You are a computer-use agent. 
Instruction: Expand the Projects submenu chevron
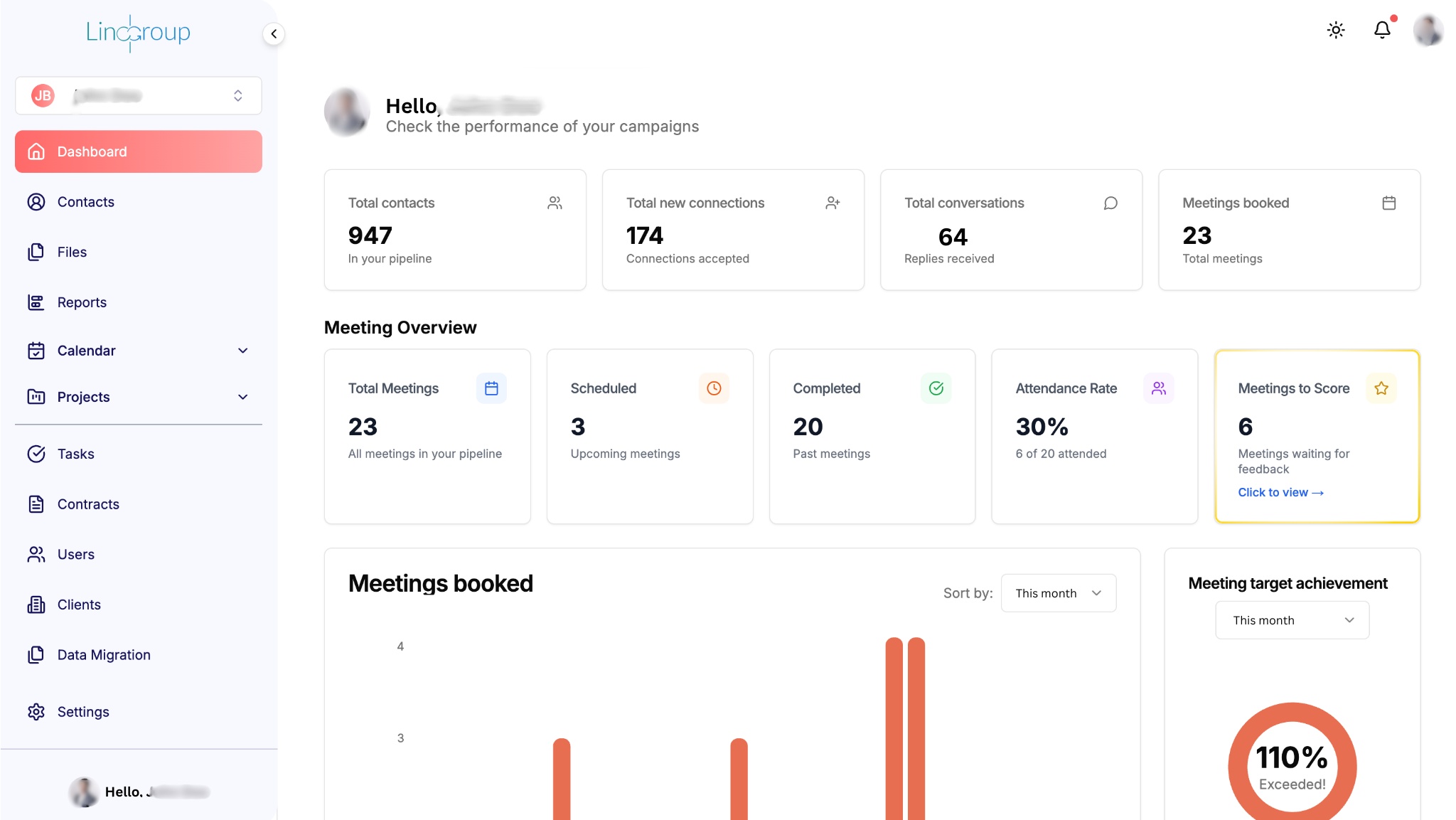(x=243, y=397)
